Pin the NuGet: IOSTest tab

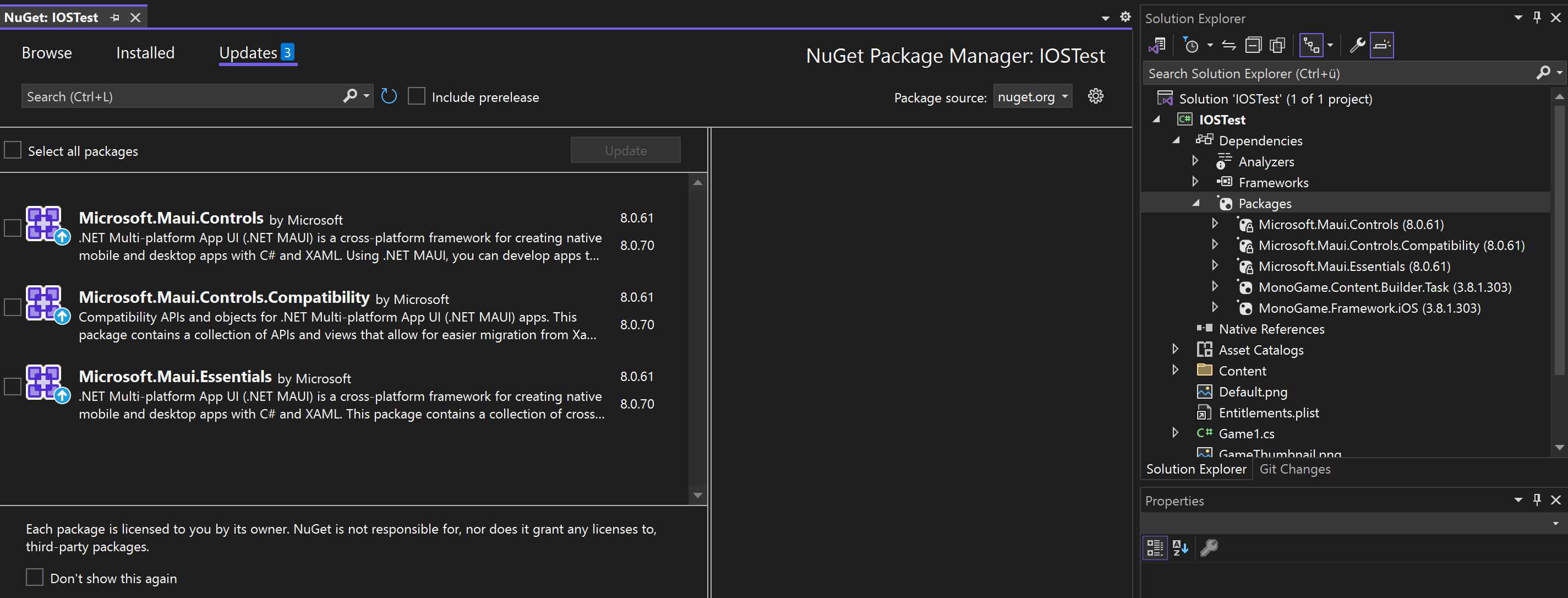114,18
